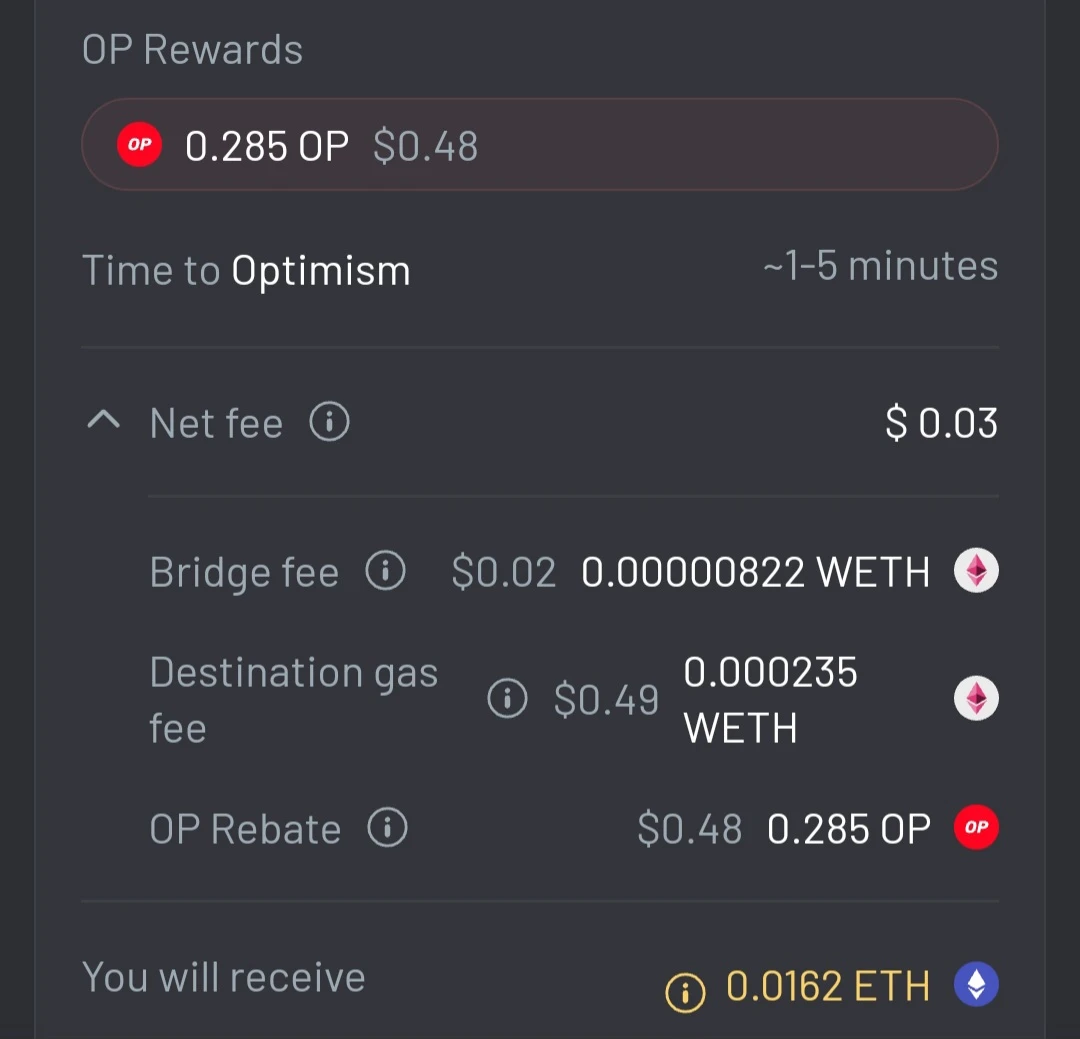Tap the WETH token icon on the Bridge fee row

[x=976, y=570]
